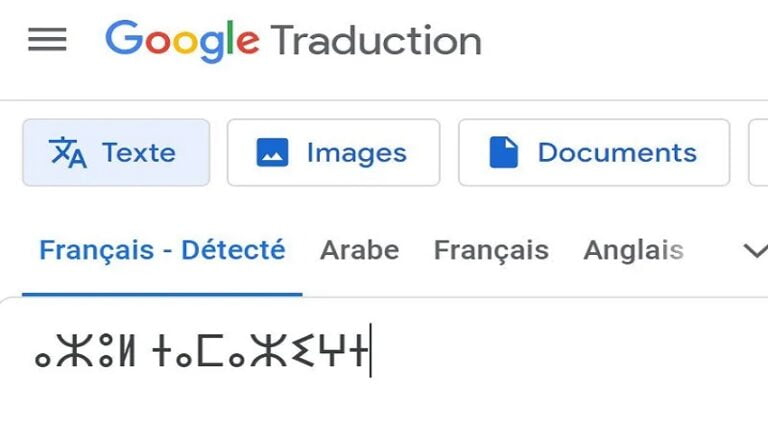
Task: Open Images translation mode
Action: pos(333,153)
